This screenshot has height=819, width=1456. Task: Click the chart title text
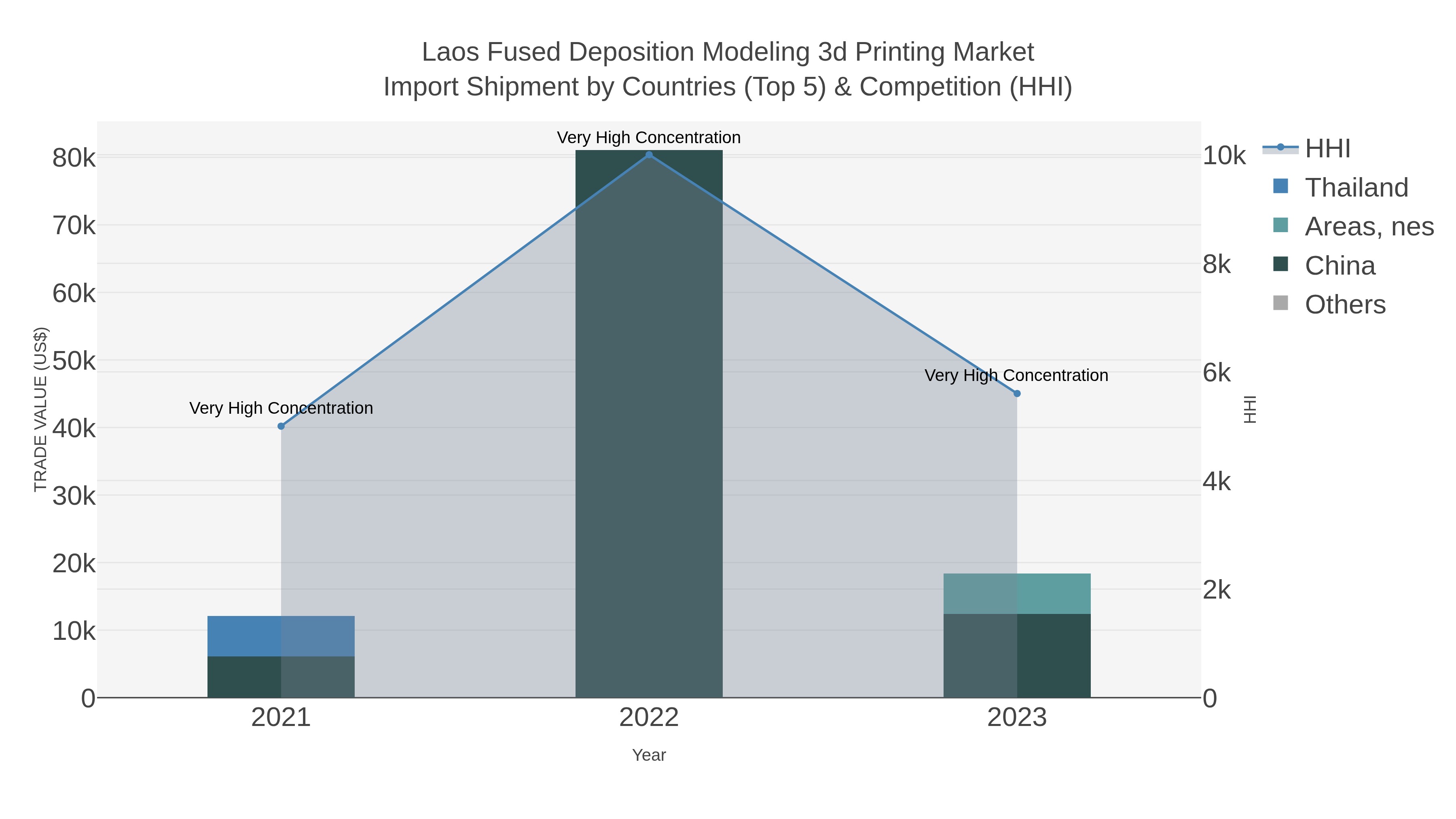tap(728, 69)
